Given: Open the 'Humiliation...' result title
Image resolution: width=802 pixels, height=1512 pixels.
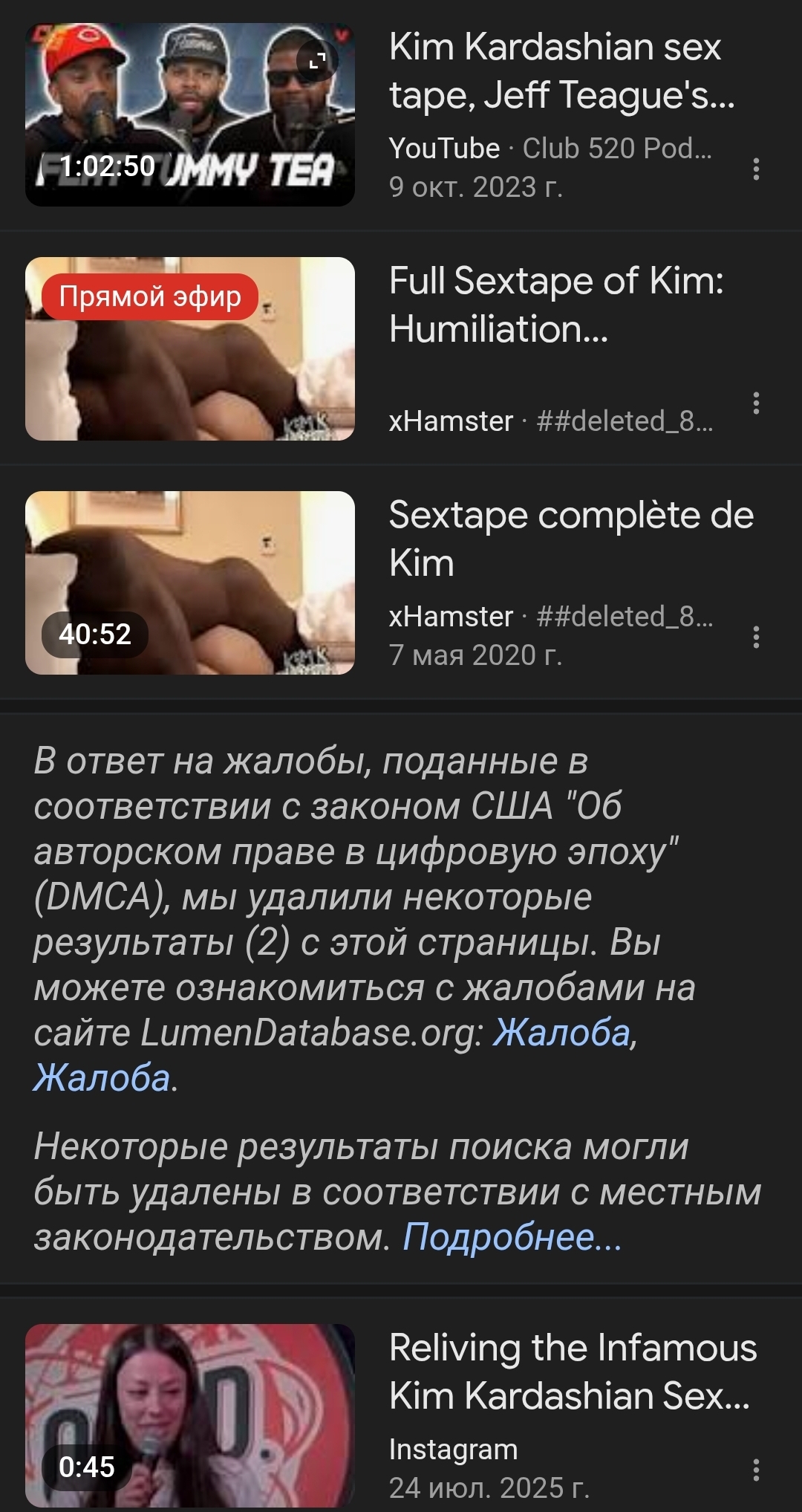Looking at the screenshot, I should pyautogui.click(x=556, y=305).
